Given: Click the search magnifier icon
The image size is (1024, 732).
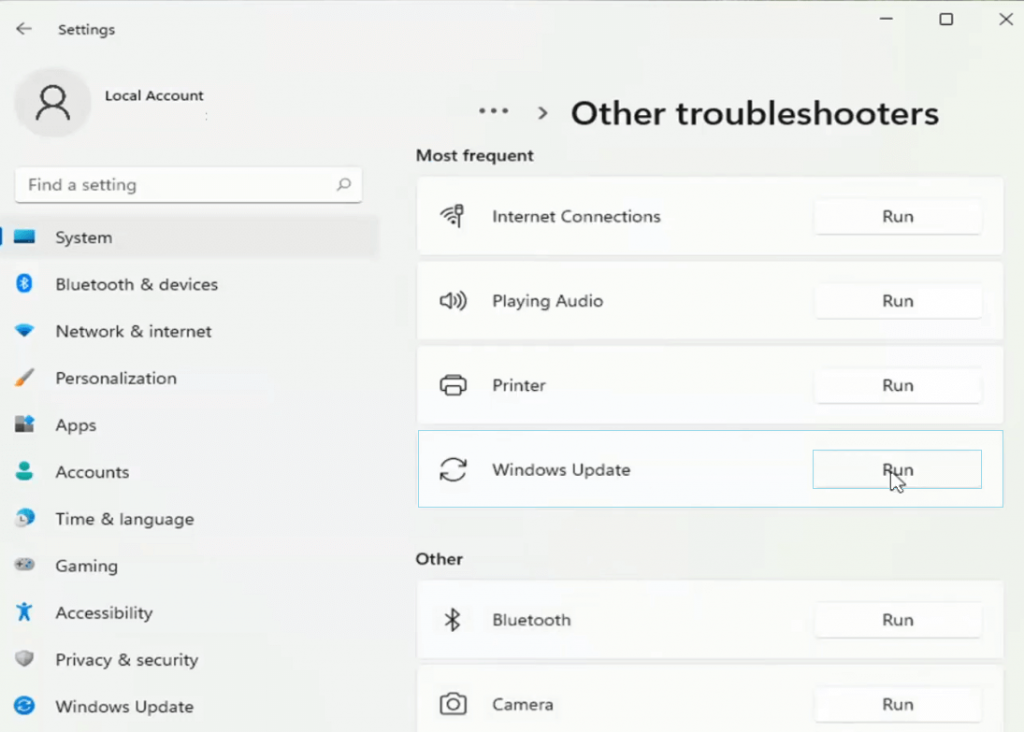Looking at the screenshot, I should pyautogui.click(x=343, y=185).
